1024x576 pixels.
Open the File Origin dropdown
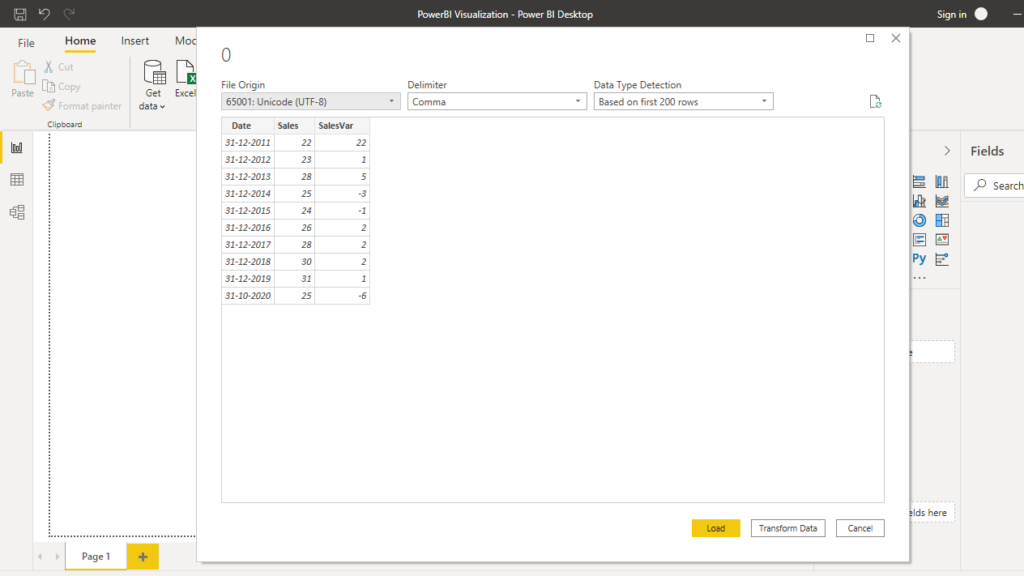click(x=310, y=102)
